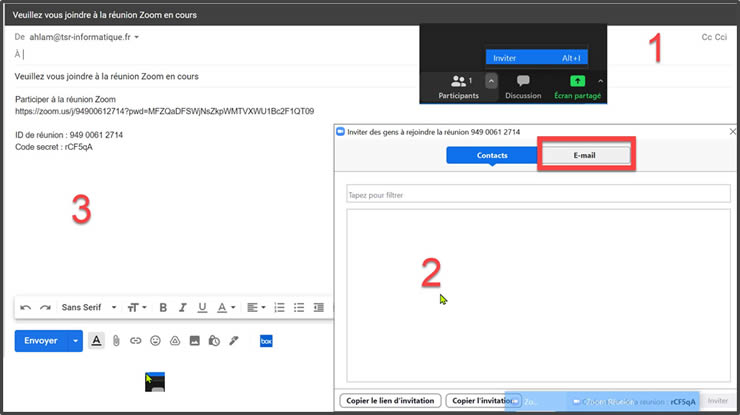Click the thumbnail below the Envoyer button

(155, 382)
